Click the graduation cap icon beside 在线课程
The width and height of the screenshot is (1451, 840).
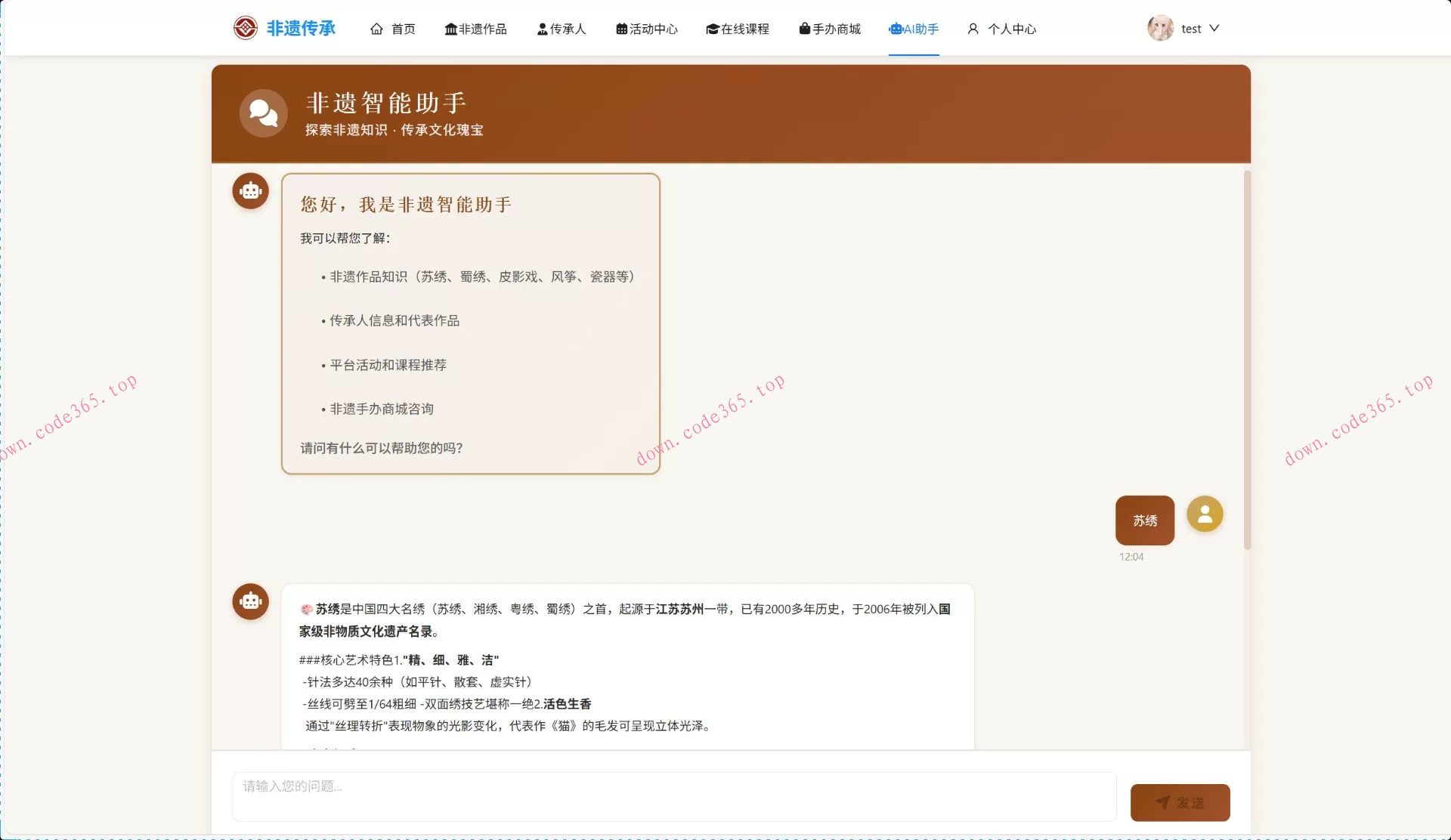[711, 29]
